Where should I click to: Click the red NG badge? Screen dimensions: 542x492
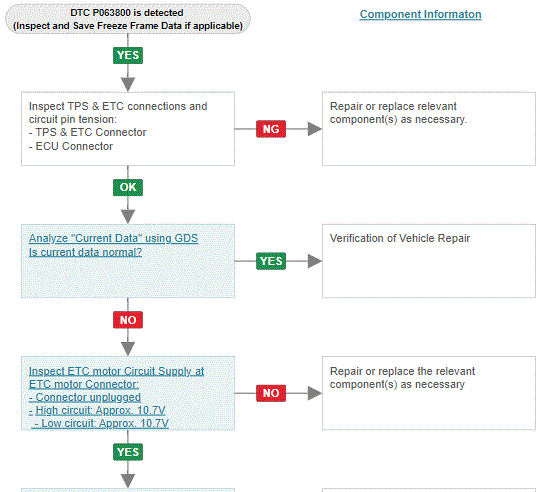pos(271,129)
